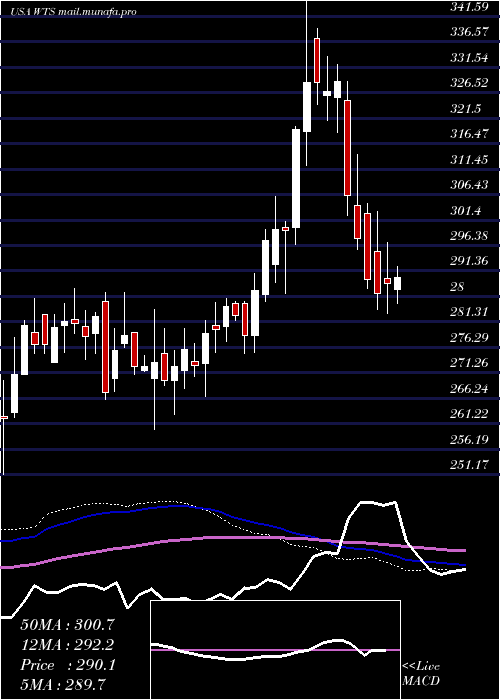Viewport: 500px width, 700px height.
Task: Click the tallest red candle near the peak
Action: (x=347, y=148)
